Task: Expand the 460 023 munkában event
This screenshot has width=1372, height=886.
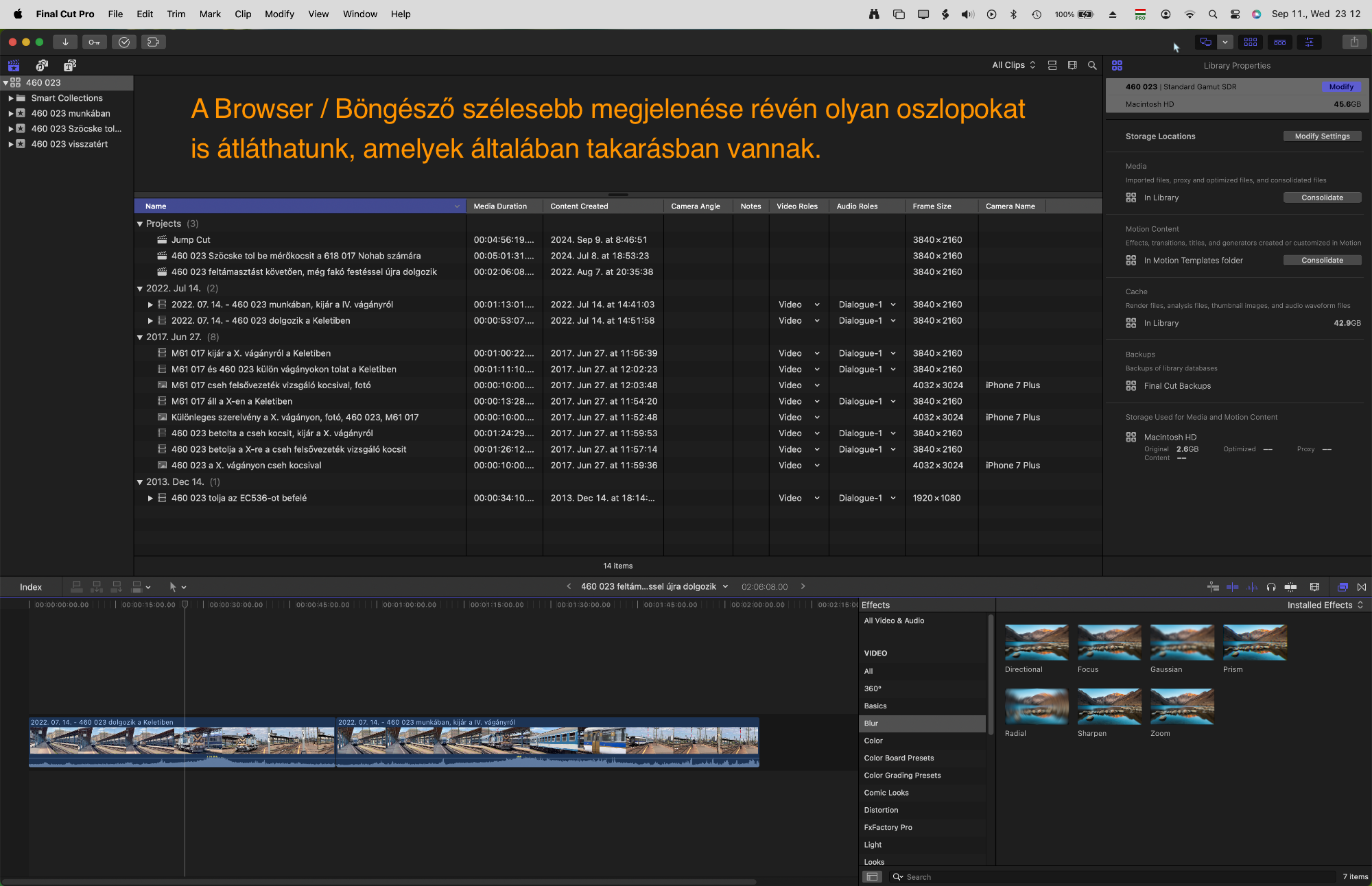Action: tap(11, 113)
